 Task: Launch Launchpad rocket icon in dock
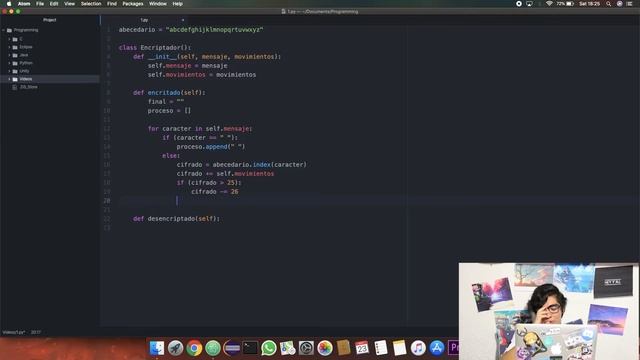(176, 348)
